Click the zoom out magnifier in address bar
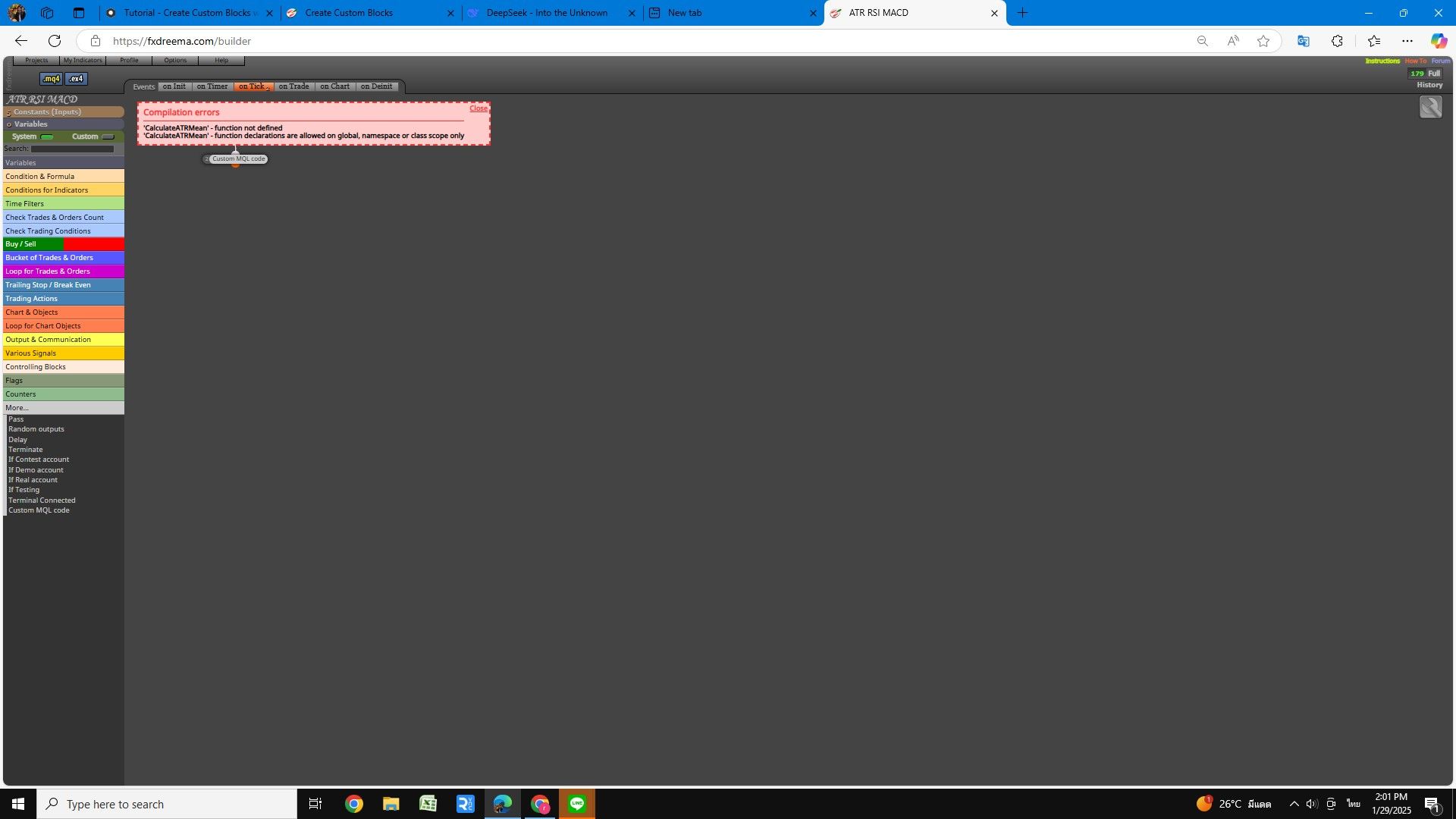Image resolution: width=1456 pixels, height=819 pixels. [x=1202, y=41]
